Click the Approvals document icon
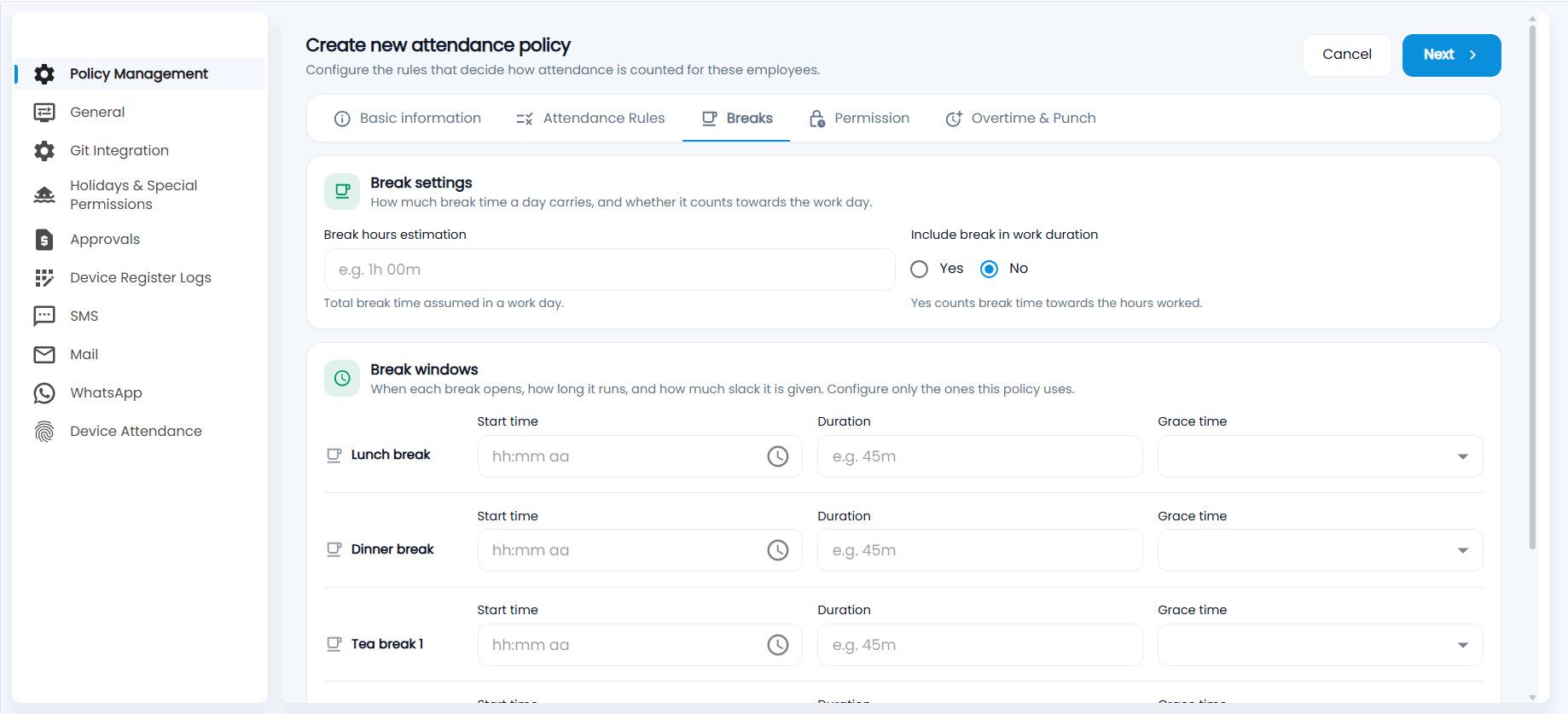Viewport: 1568px width, 714px height. click(44, 240)
